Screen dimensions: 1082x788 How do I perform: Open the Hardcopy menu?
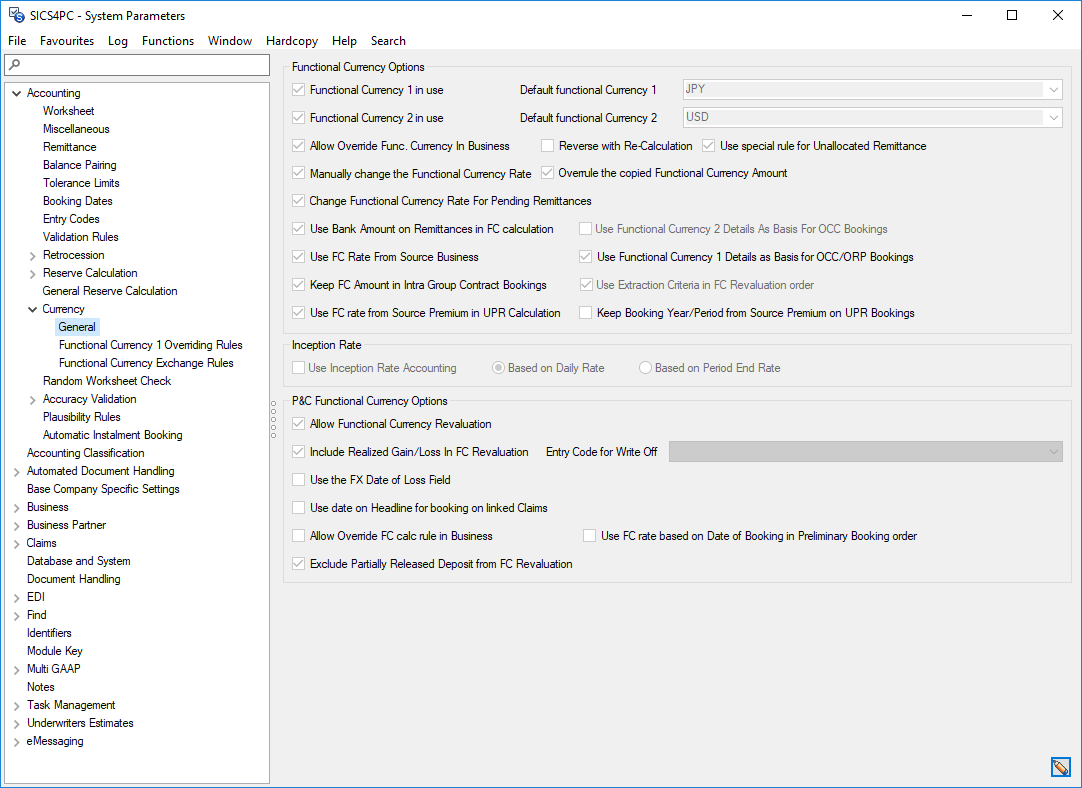291,41
